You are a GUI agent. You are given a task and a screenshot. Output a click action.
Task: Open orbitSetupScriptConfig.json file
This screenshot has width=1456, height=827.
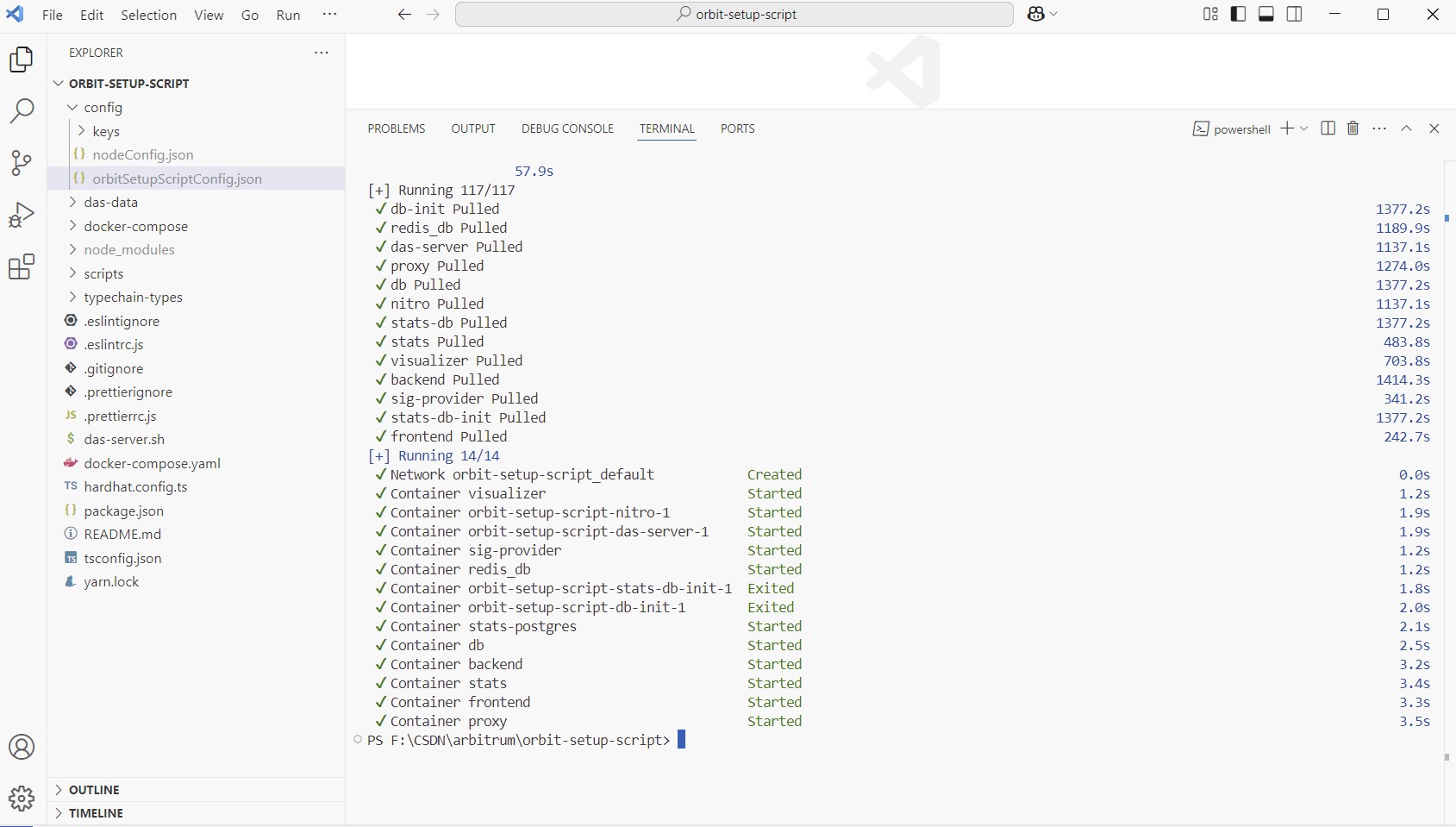click(197, 179)
